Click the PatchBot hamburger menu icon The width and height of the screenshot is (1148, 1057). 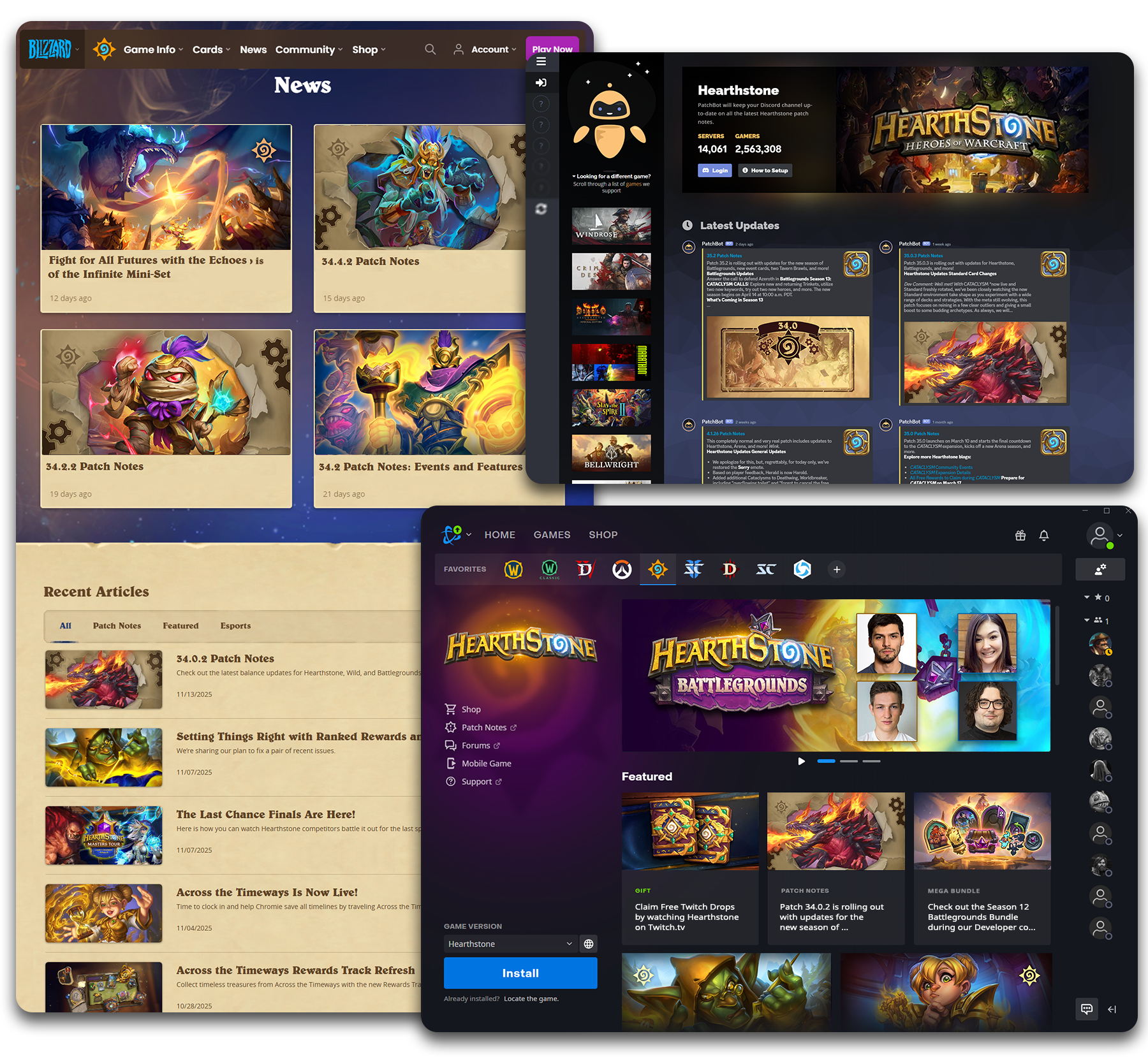tap(541, 61)
